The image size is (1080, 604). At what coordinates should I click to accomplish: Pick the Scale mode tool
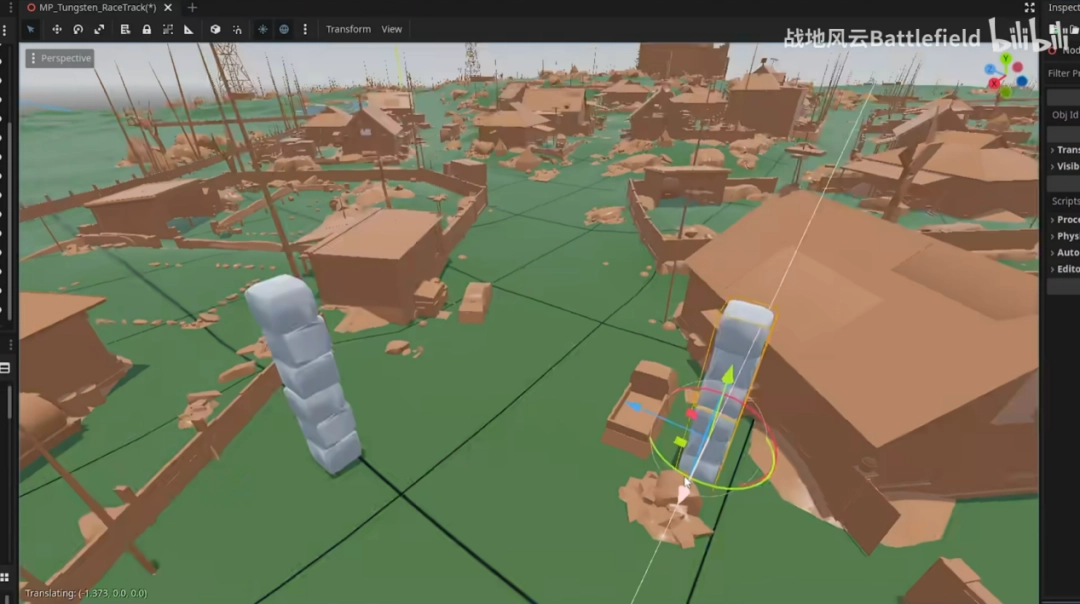coord(99,29)
